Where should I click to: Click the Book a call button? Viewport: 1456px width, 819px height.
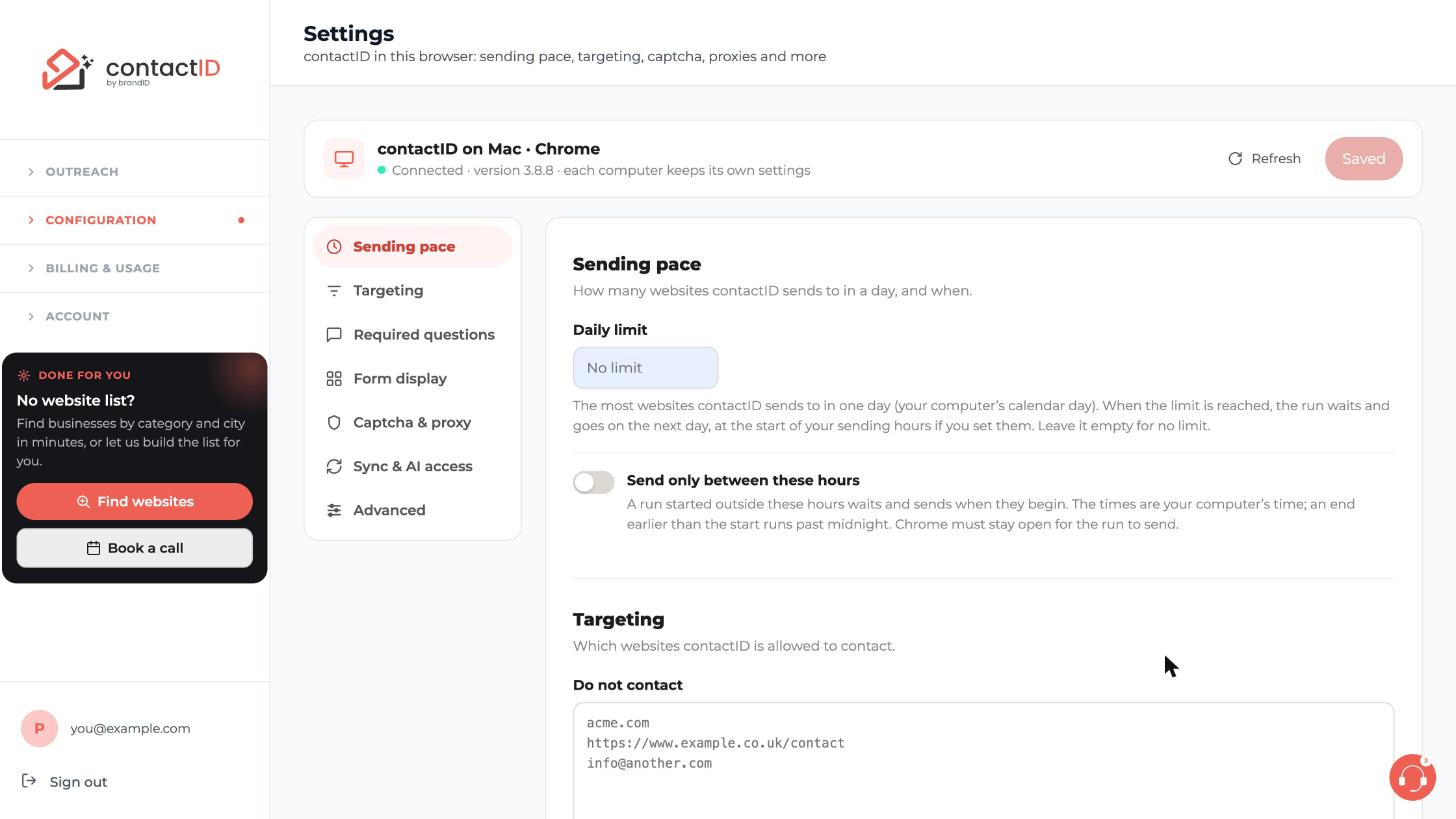pos(134,548)
